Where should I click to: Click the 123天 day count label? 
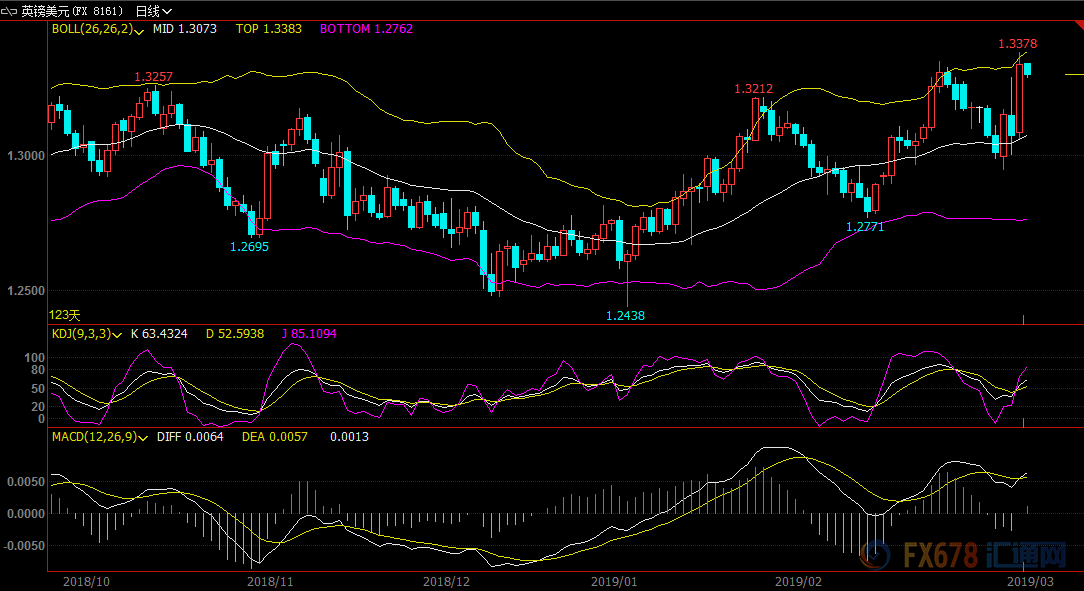click(64, 314)
